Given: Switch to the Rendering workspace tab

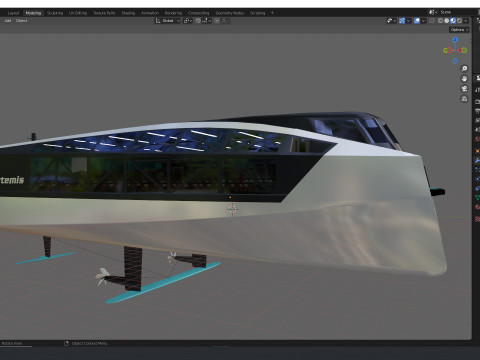Looking at the screenshot, I should tap(173, 13).
